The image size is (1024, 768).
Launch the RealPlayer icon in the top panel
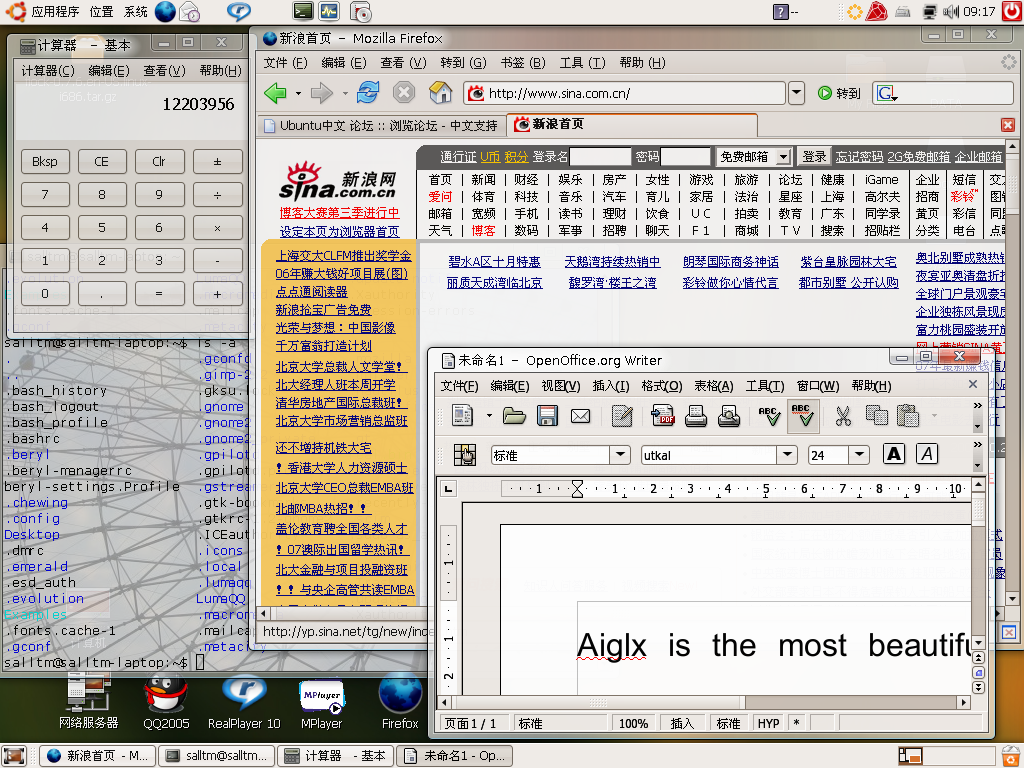[x=239, y=11]
